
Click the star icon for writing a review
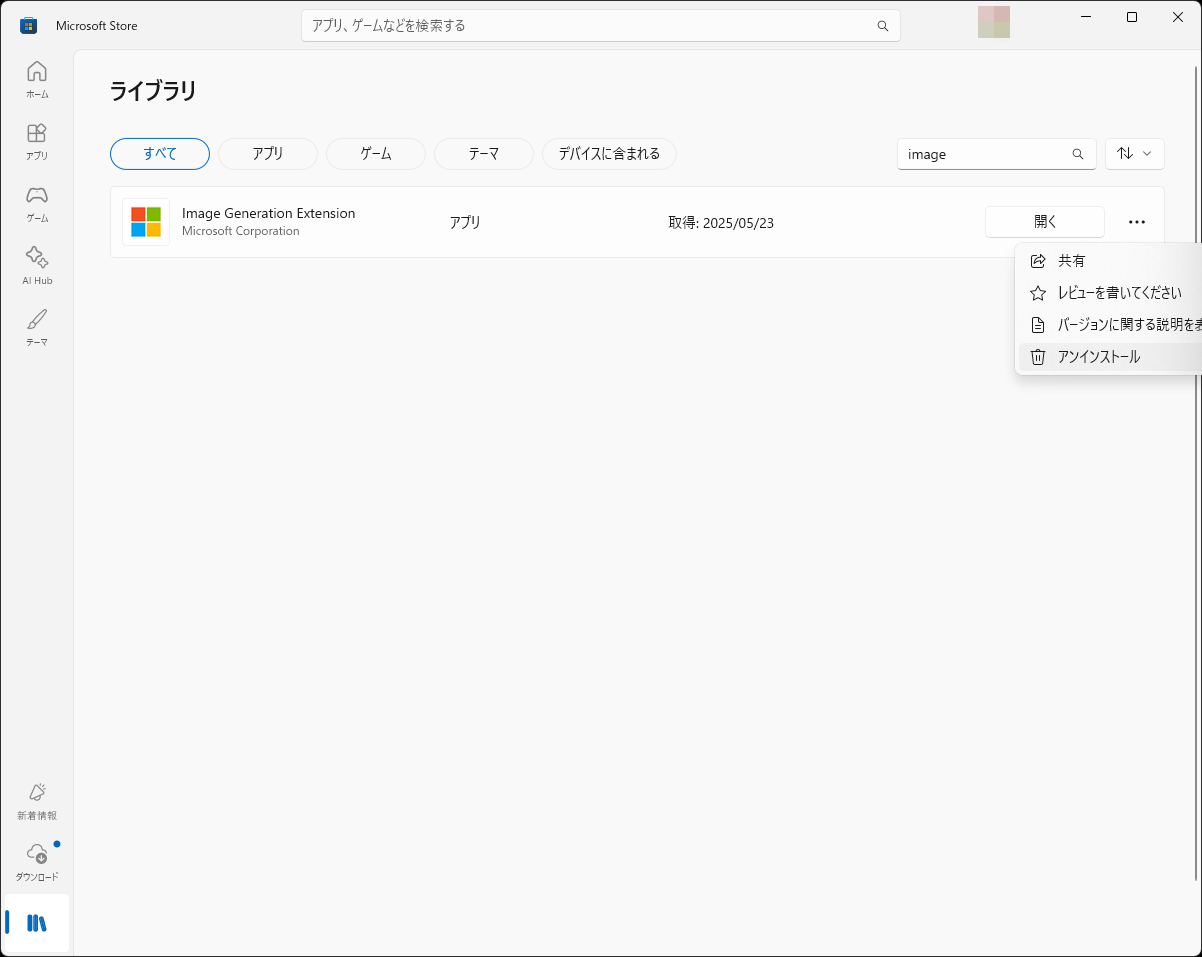(1038, 293)
